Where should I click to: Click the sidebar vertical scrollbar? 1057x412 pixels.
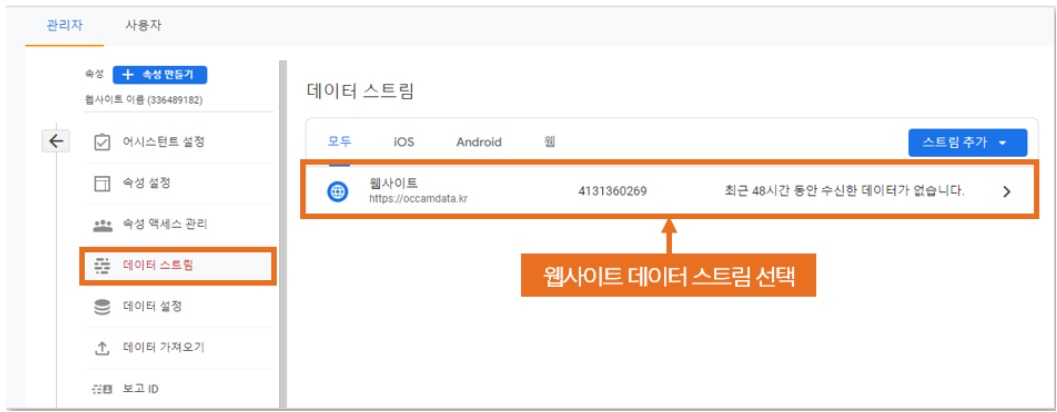click(283, 234)
